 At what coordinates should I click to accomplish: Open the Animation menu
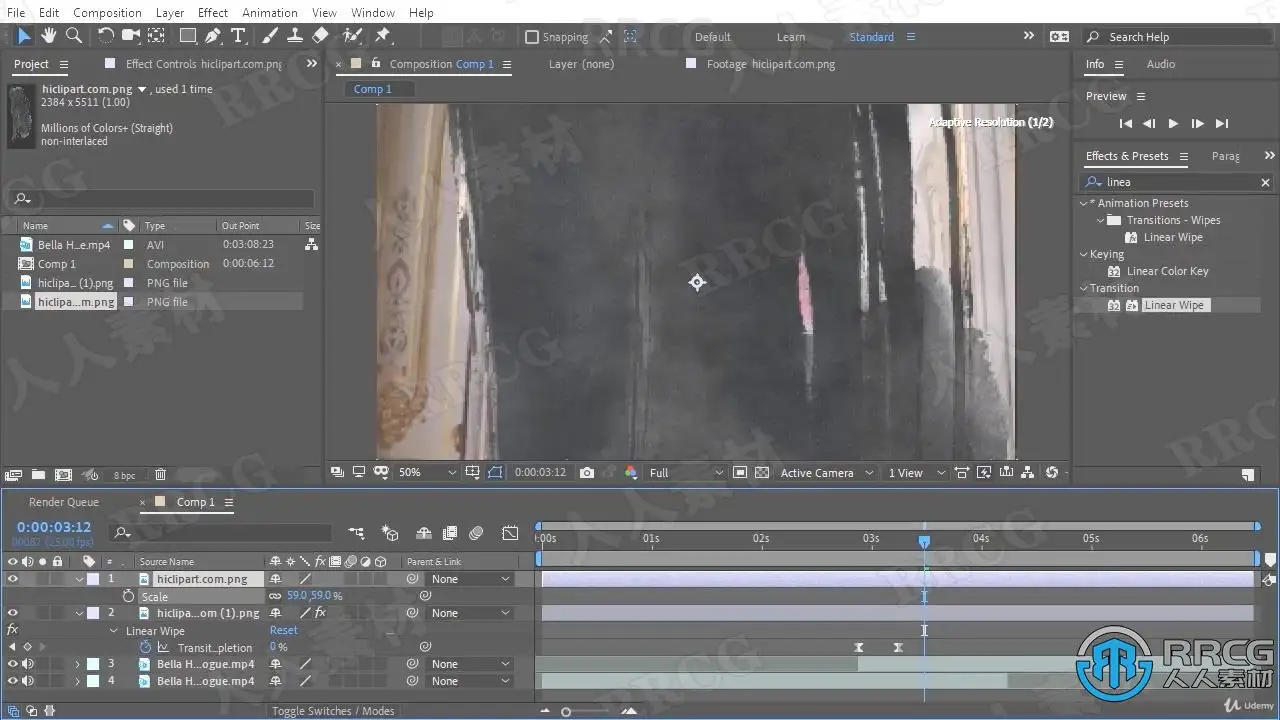click(x=269, y=12)
